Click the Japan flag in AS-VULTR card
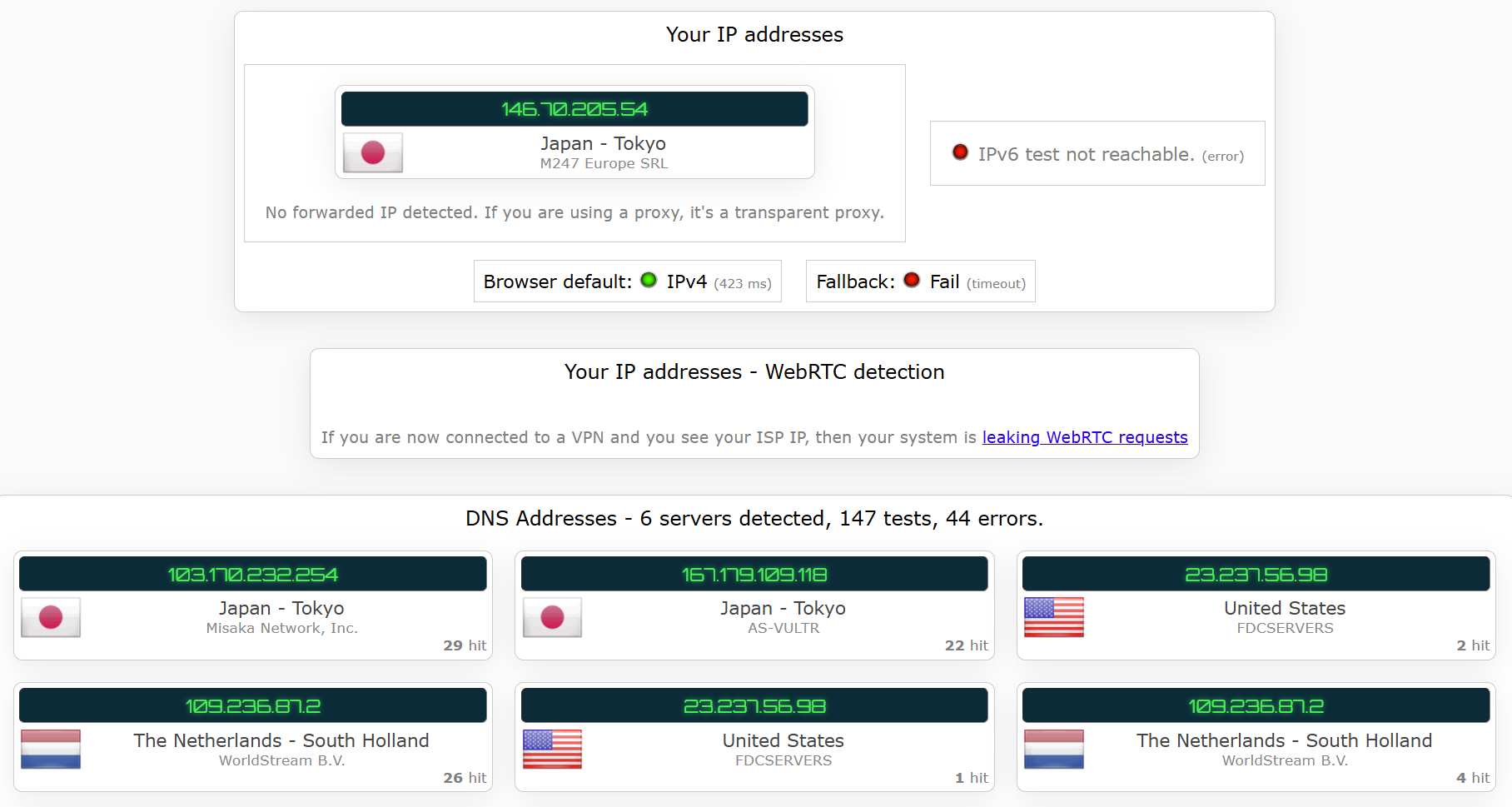Image resolution: width=1512 pixels, height=807 pixels. (552, 617)
